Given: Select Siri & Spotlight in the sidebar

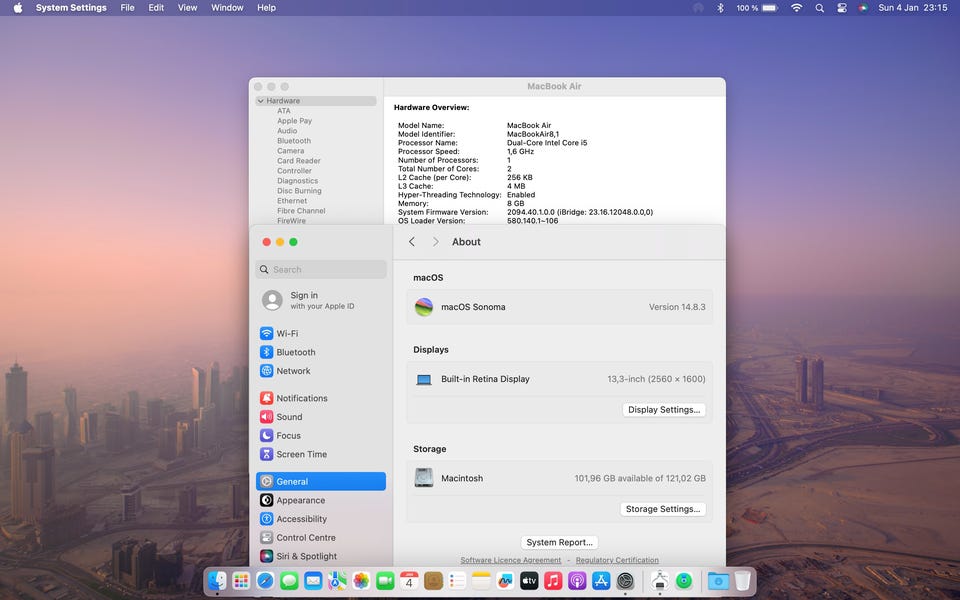Looking at the screenshot, I should point(306,556).
